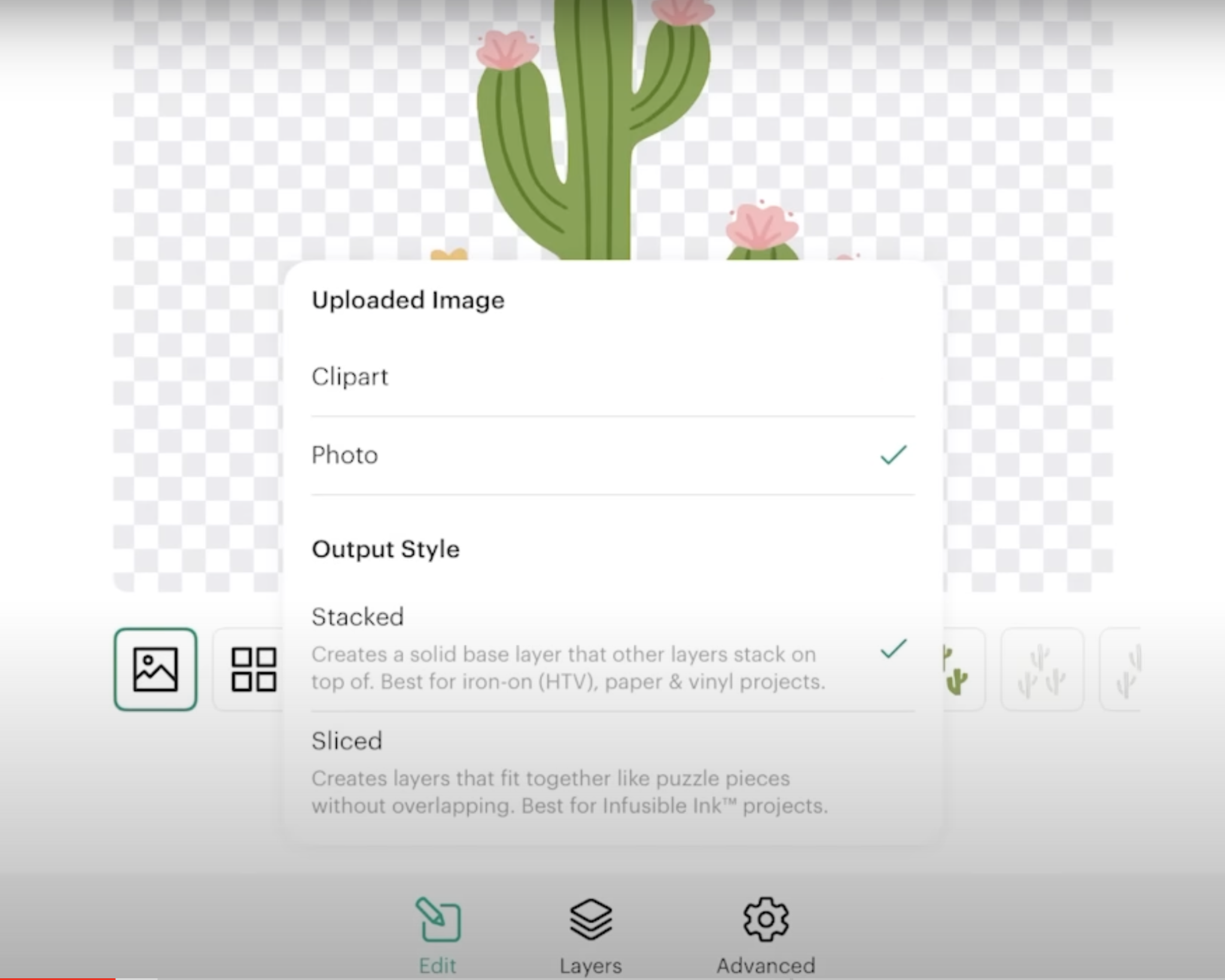Image resolution: width=1225 pixels, height=980 pixels.
Task: Select the faded three-cactus outline thumbnail
Action: tap(1041, 670)
